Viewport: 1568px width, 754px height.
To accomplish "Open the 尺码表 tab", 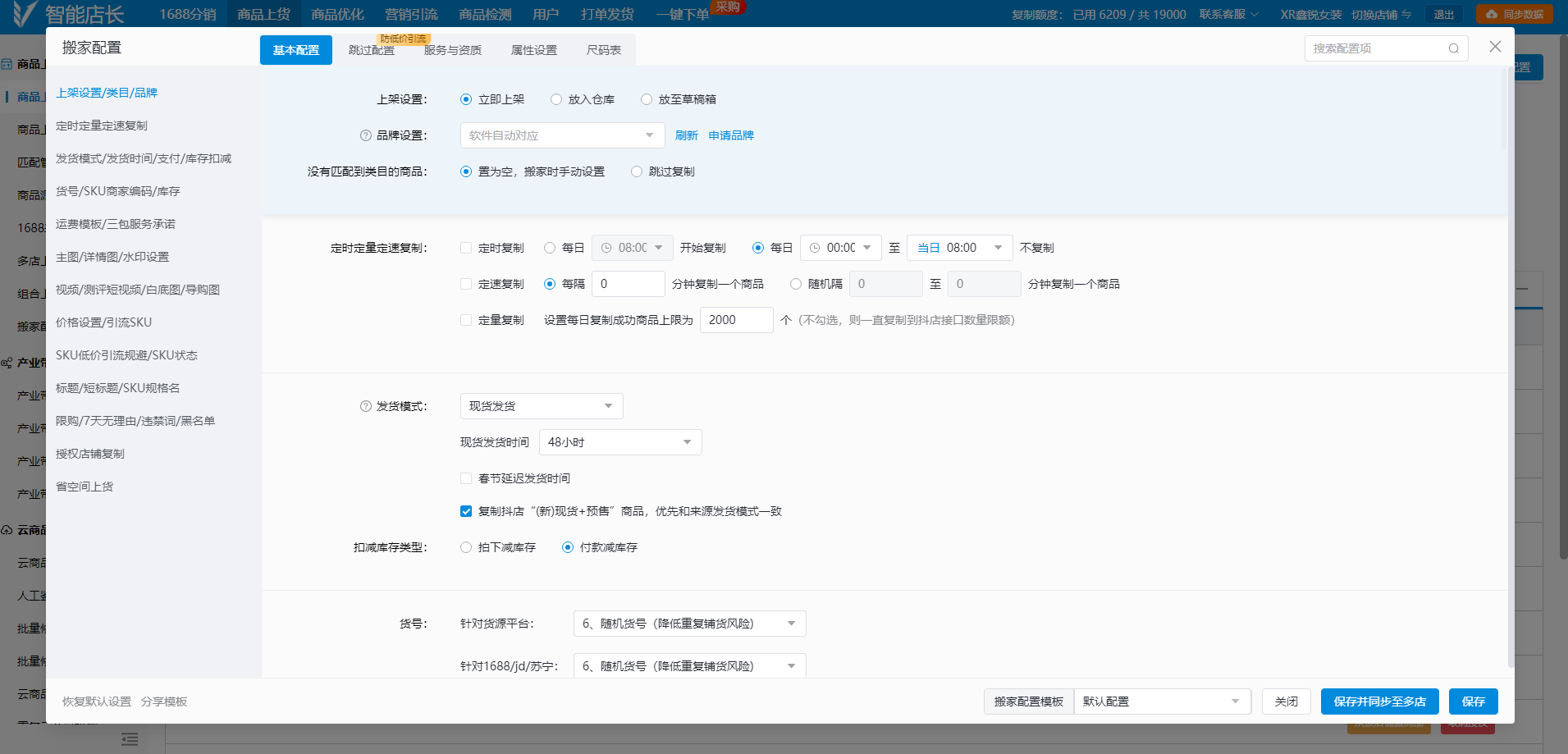I will tap(603, 50).
